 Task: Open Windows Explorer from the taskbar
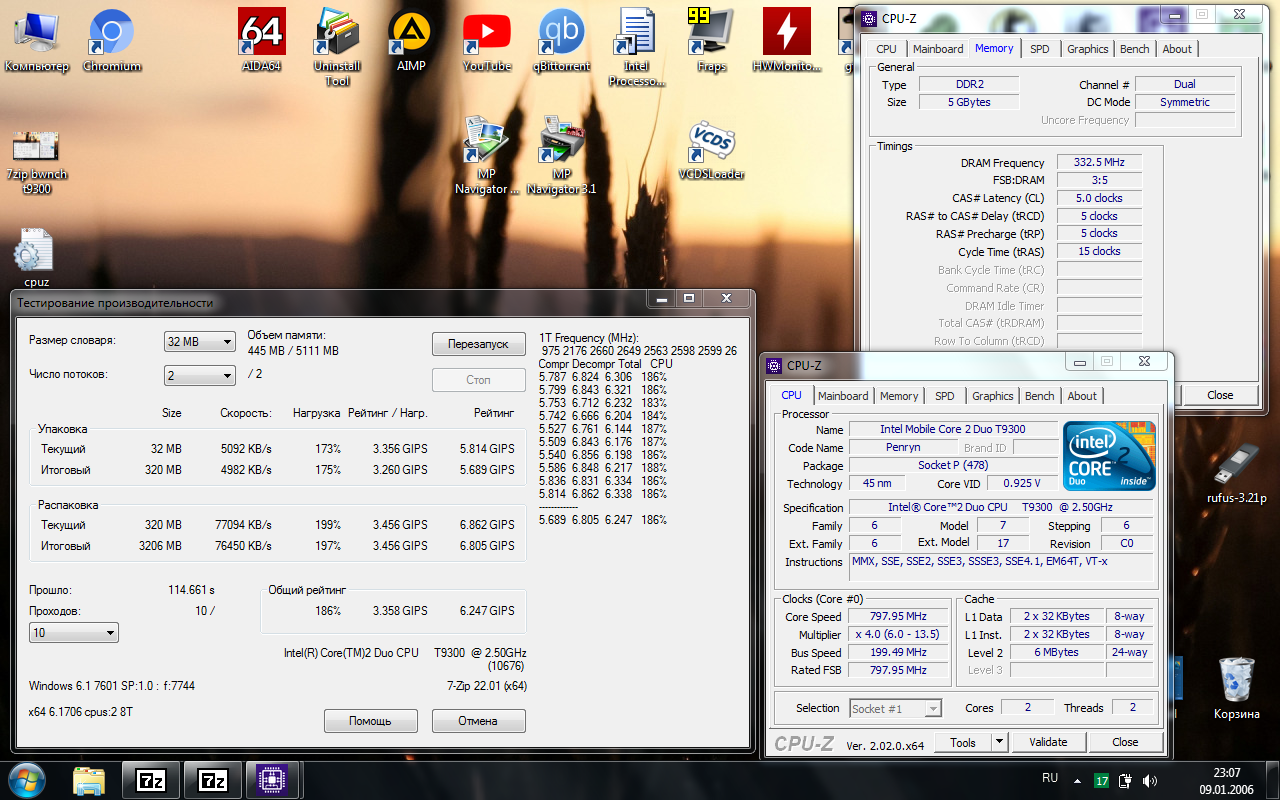89,780
